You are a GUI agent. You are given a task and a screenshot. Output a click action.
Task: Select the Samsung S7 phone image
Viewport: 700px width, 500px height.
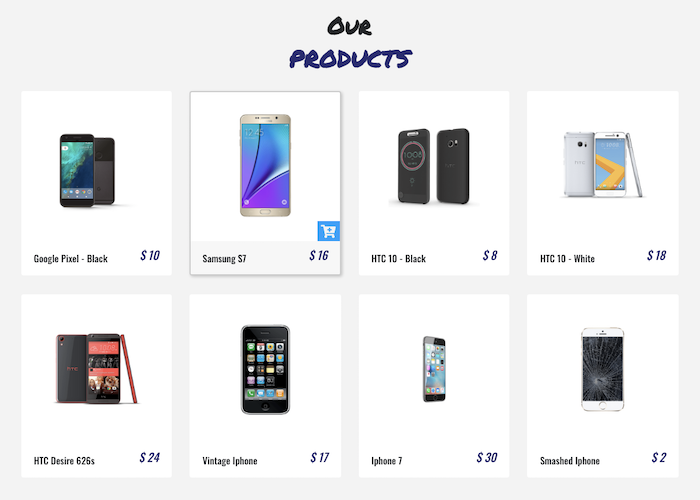tap(265, 165)
